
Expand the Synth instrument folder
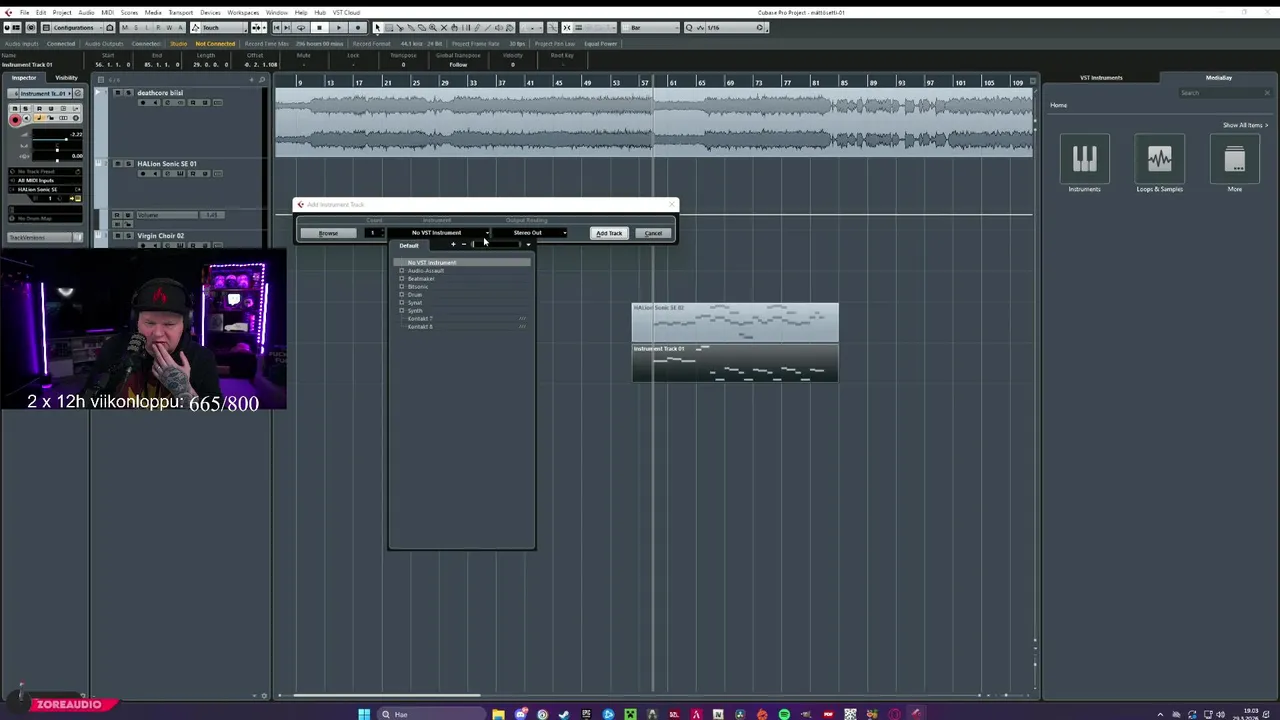402,311
